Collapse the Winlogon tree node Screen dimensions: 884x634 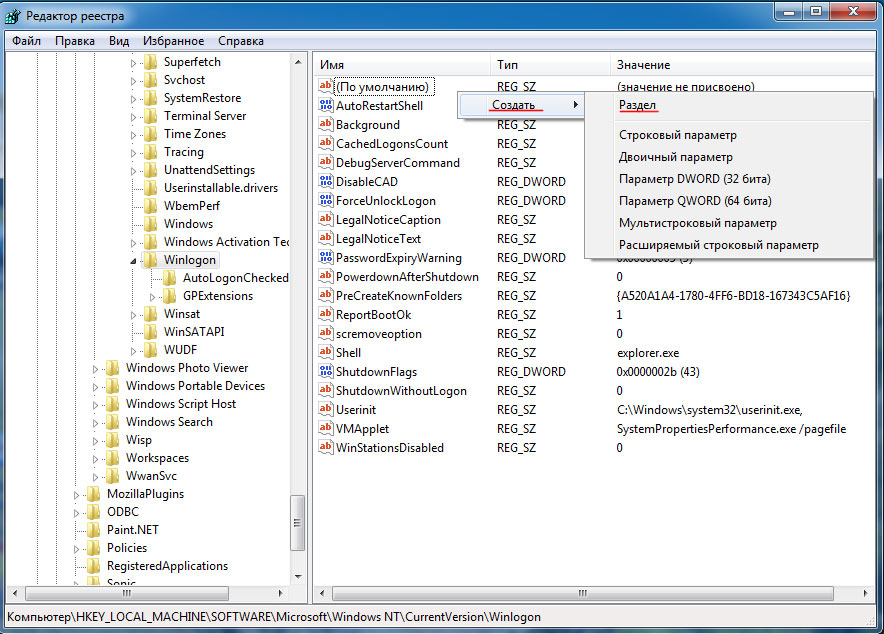click(133, 261)
